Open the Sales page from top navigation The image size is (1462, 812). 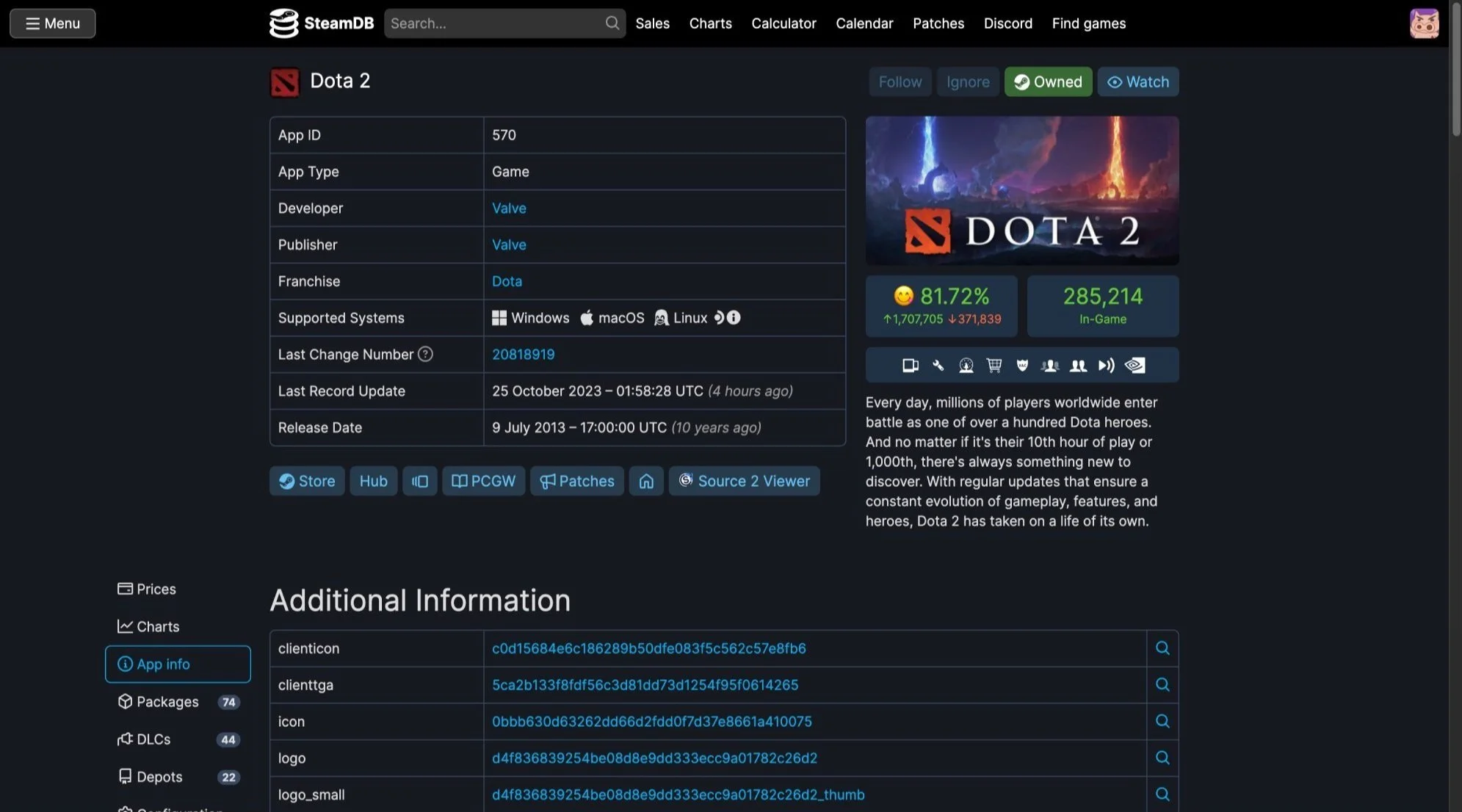coord(652,23)
